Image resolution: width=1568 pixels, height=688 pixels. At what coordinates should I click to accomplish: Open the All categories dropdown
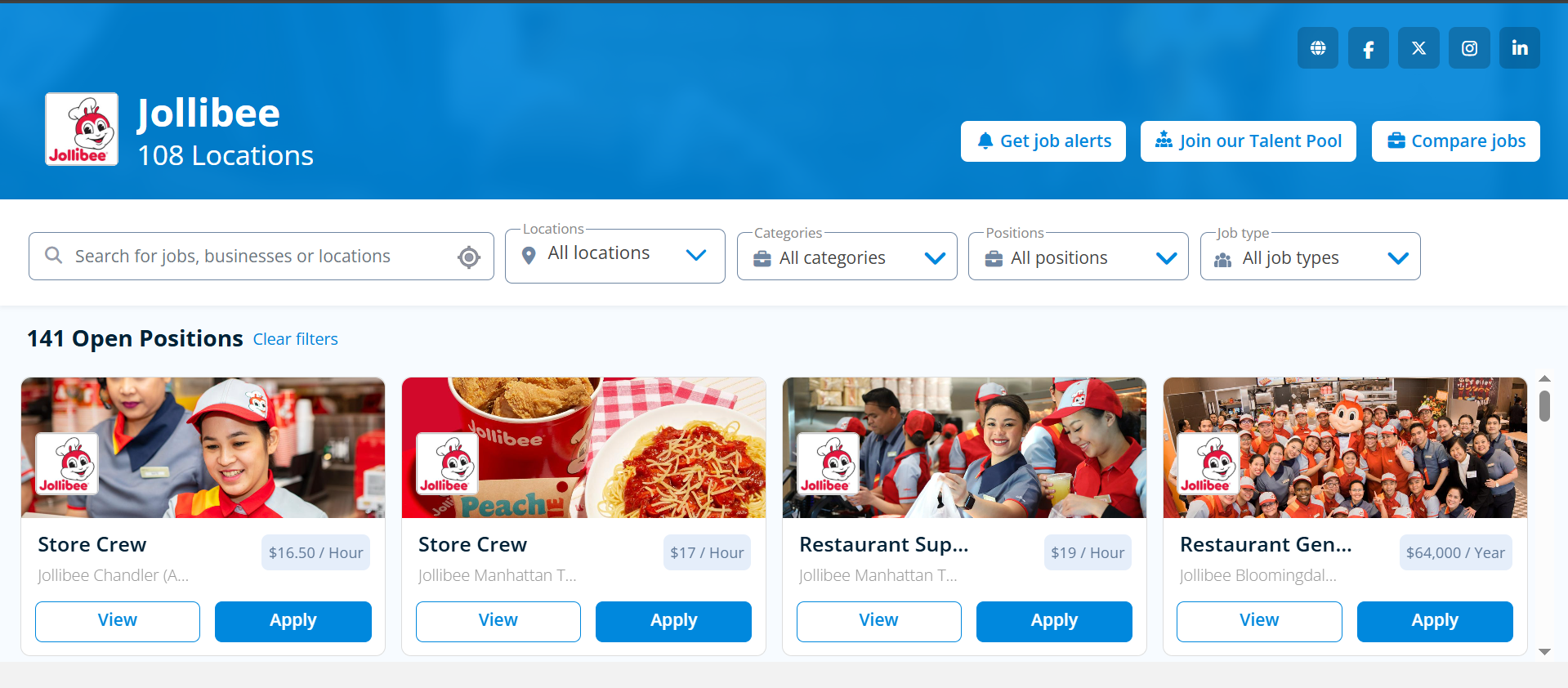click(847, 257)
